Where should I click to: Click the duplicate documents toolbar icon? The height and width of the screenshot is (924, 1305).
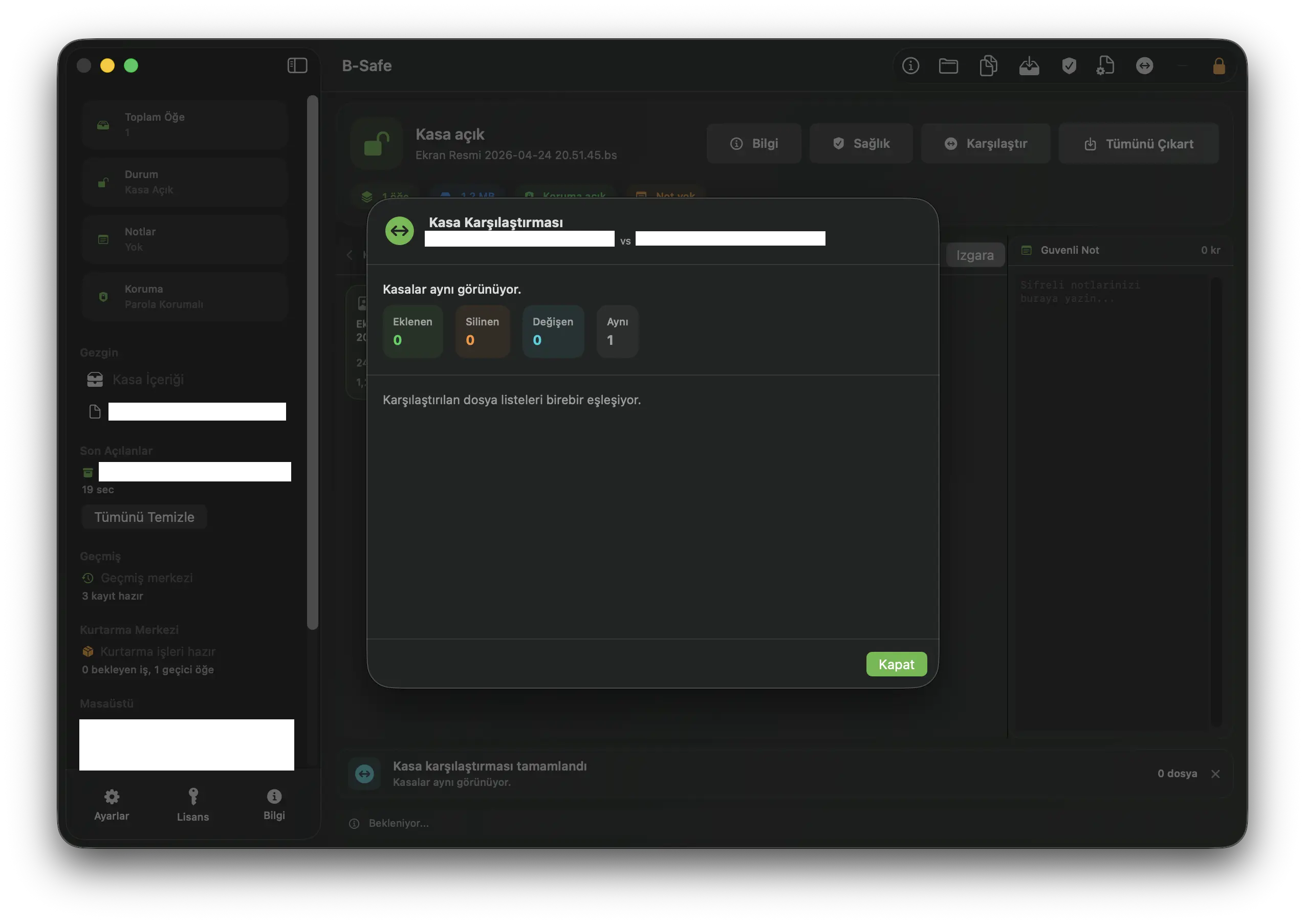click(988, 66)
